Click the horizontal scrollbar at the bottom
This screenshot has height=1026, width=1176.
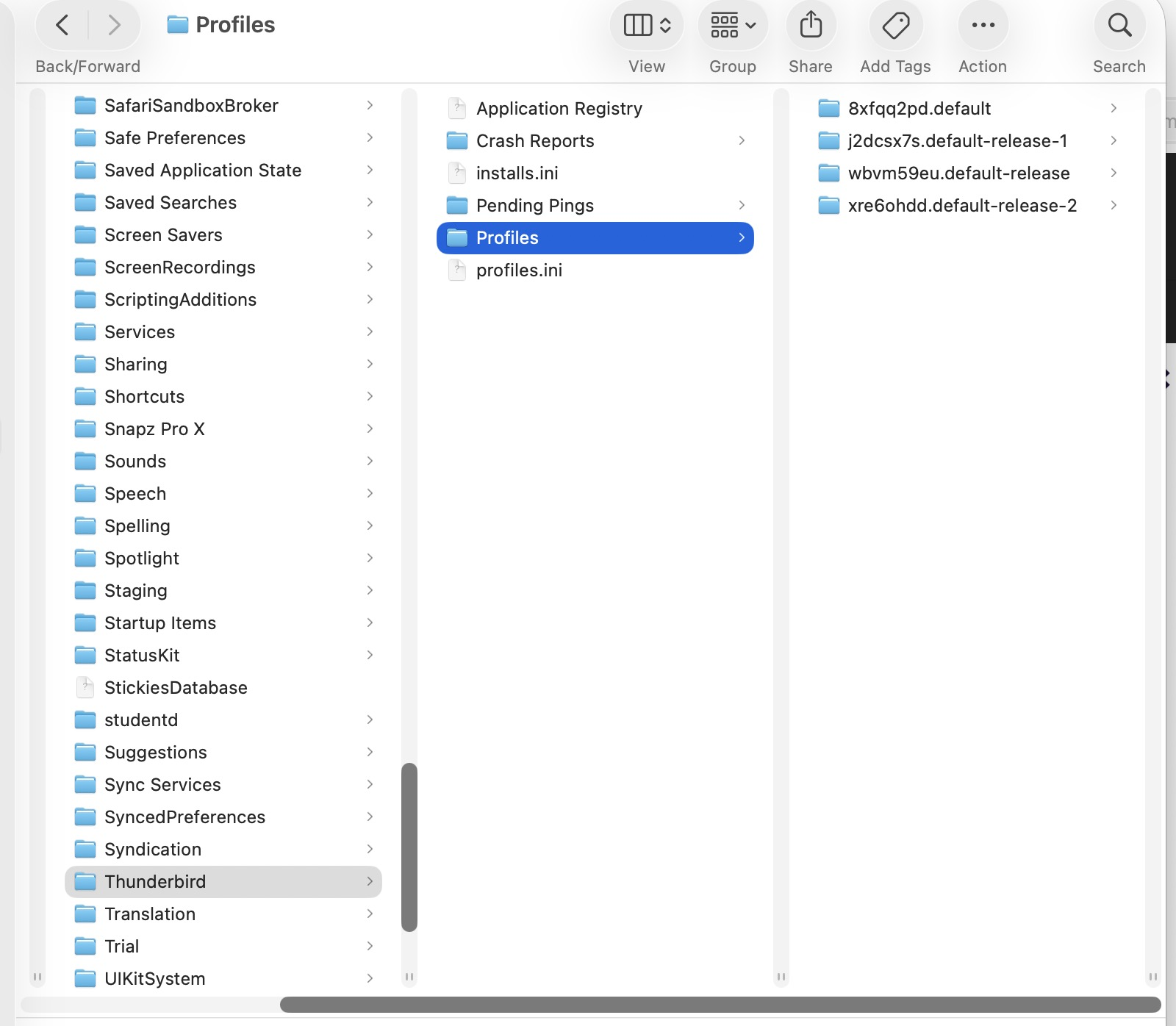720,1005
